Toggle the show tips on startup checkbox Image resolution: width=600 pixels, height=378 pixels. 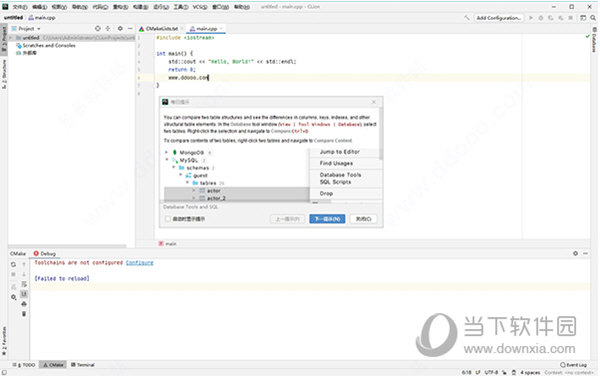[x=168, y=219]
